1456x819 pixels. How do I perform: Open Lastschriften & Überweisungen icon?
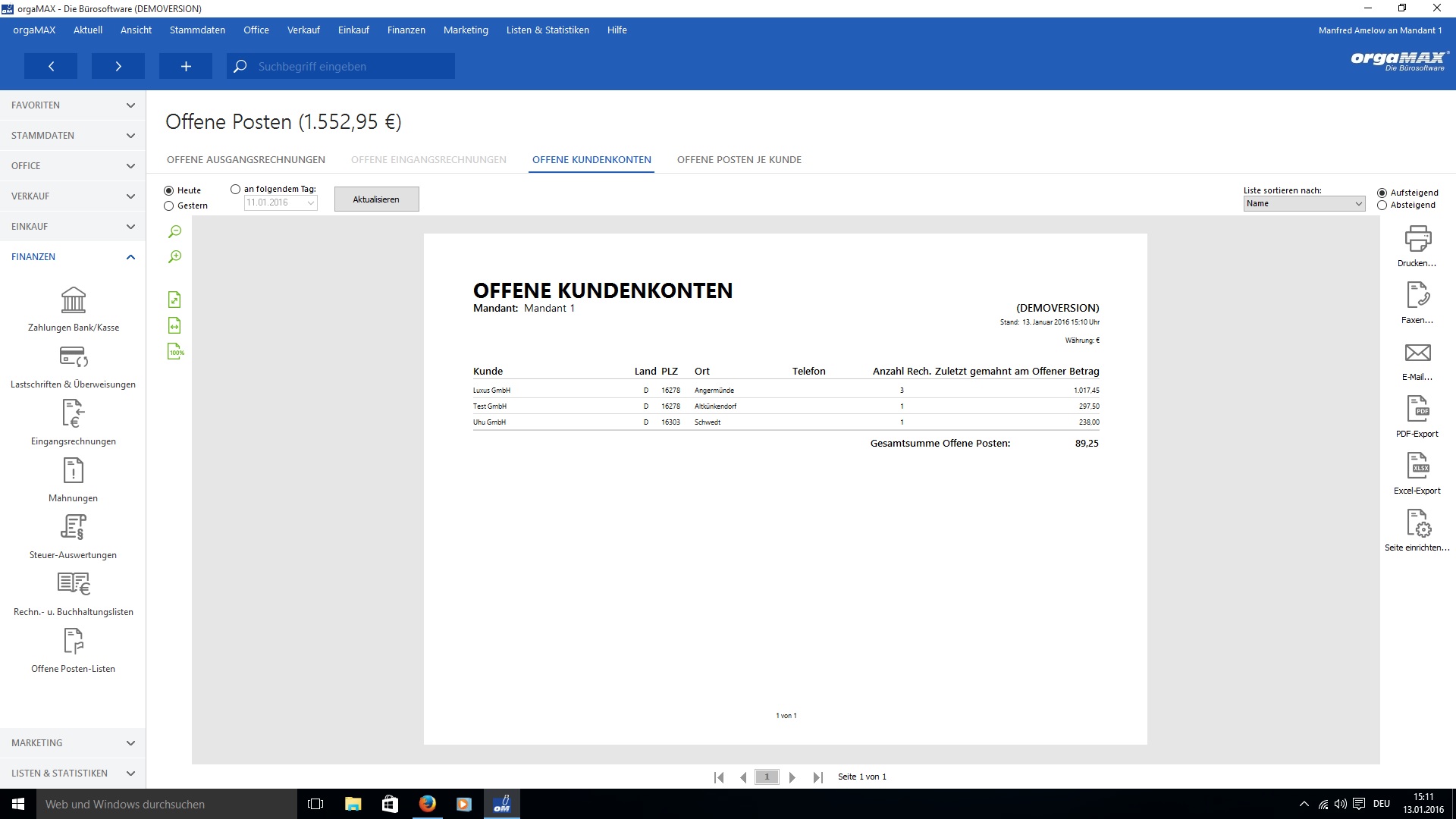tap(74, 356)
